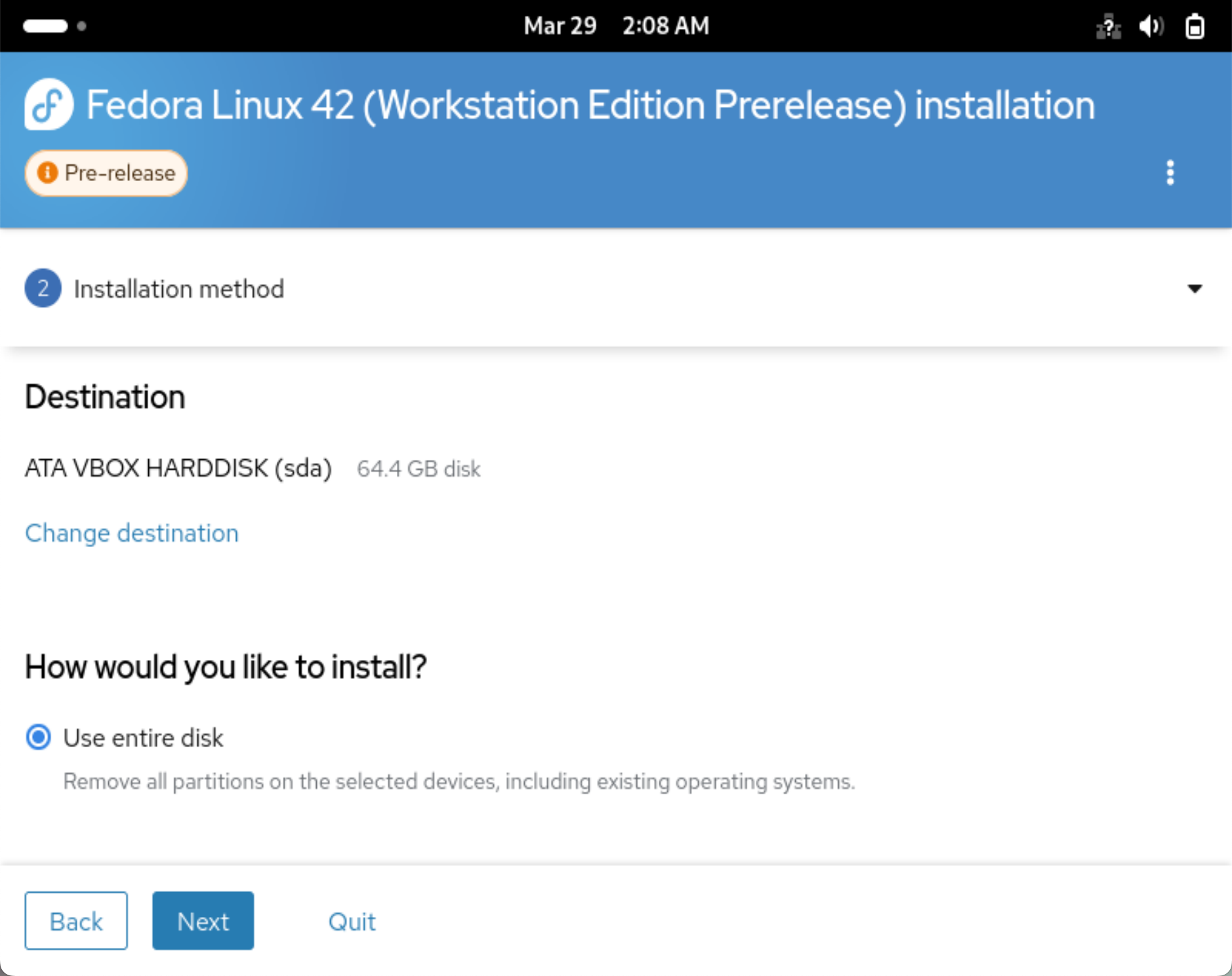Click the Pre-release label text
Screen dimensions: 1232x976
coord(120,173)
